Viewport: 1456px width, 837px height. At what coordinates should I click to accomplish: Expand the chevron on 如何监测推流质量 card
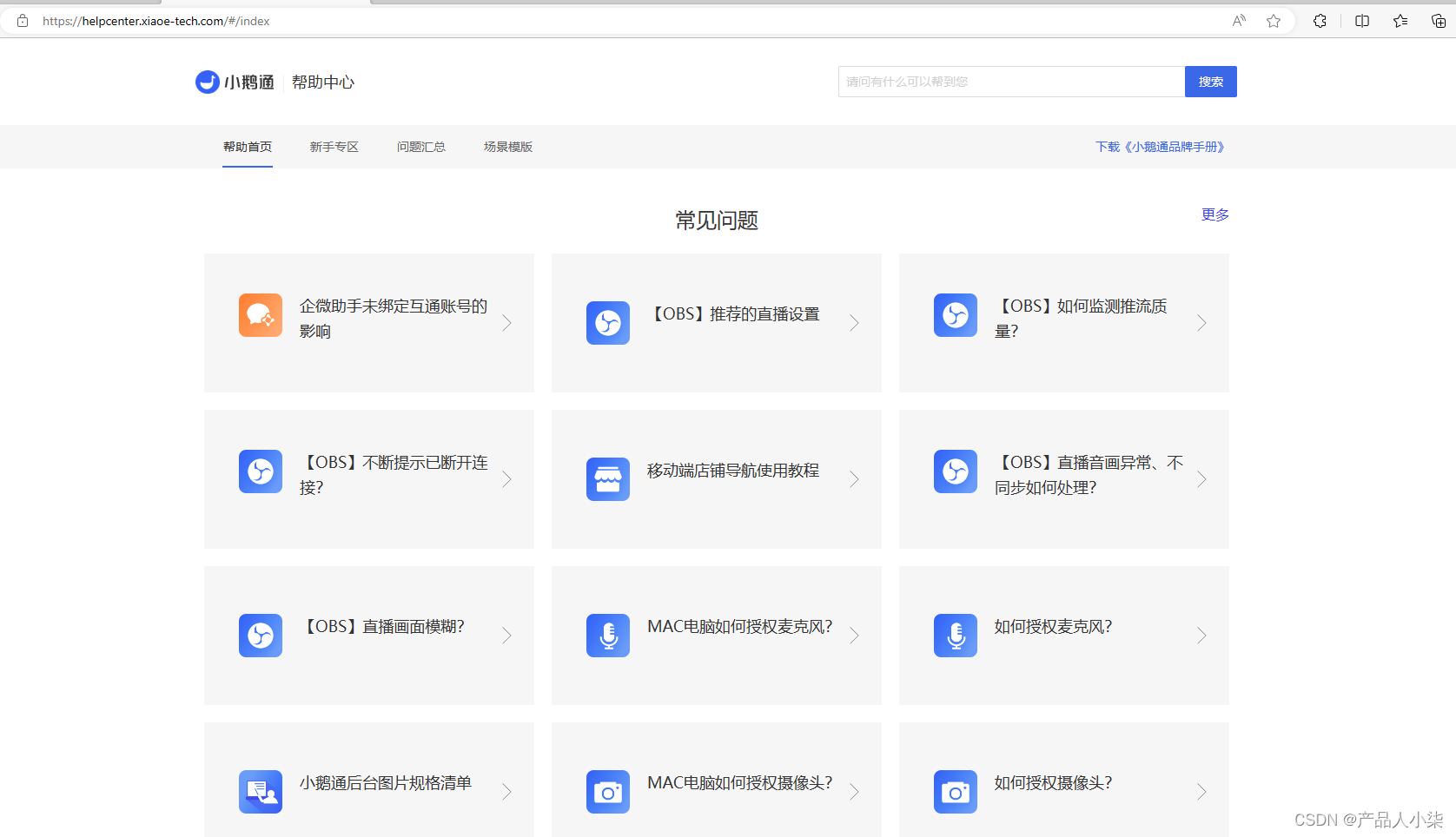[x=1202, y=323]
